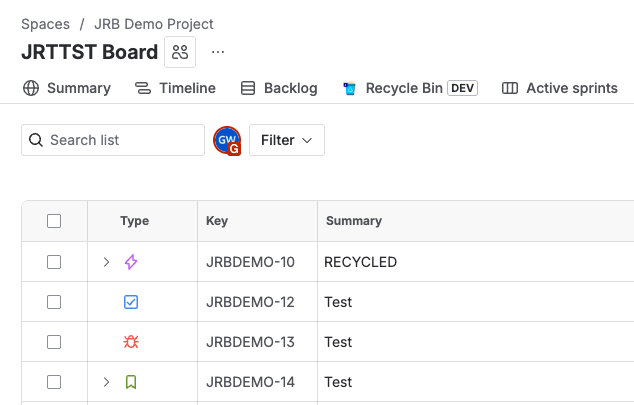The height and width of the screenshot is (405, 634).
Task: Select the checkbox for JRBDEMO-13
Action: (54, 342)
